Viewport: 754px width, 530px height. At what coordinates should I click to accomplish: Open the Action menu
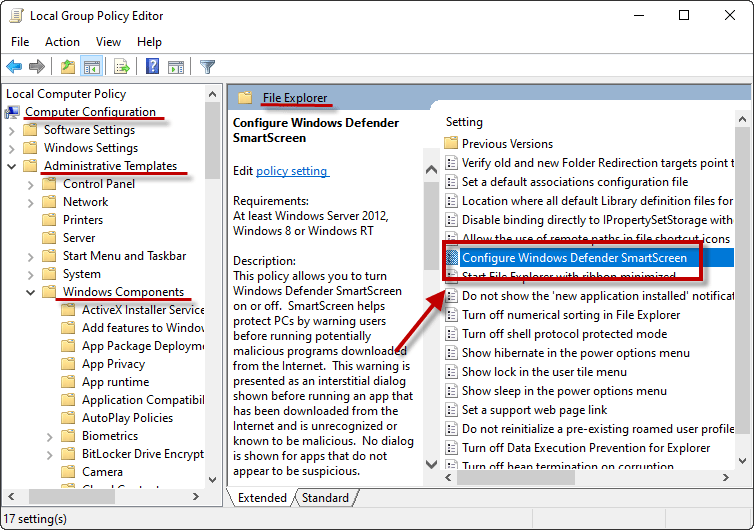click(x=63, y=42)
